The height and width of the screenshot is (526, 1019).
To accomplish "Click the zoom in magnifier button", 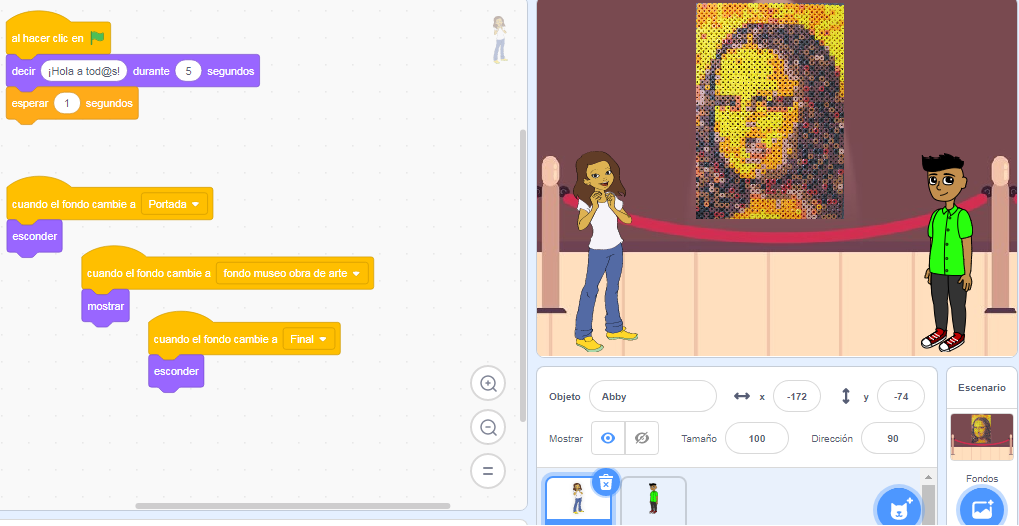I will (488, 384).
